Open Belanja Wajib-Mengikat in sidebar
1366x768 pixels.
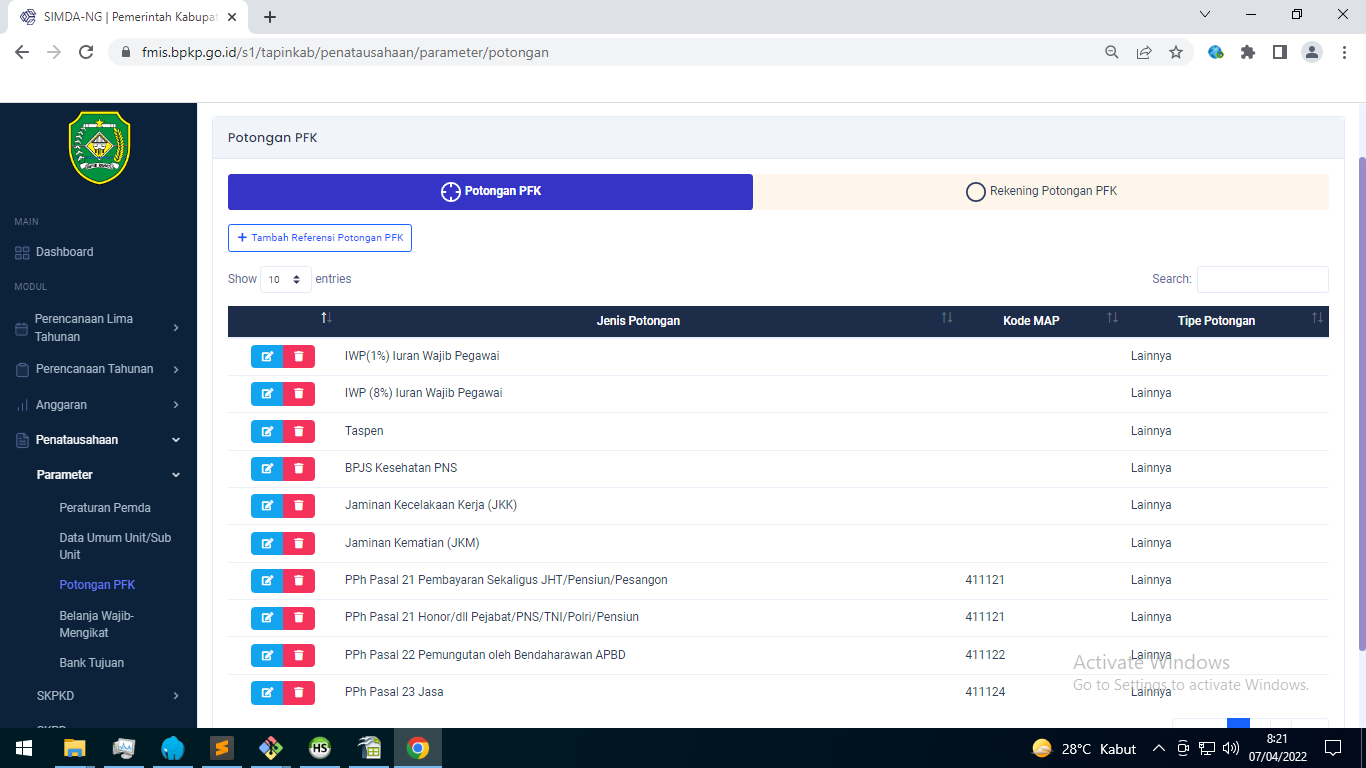(97, 624)
